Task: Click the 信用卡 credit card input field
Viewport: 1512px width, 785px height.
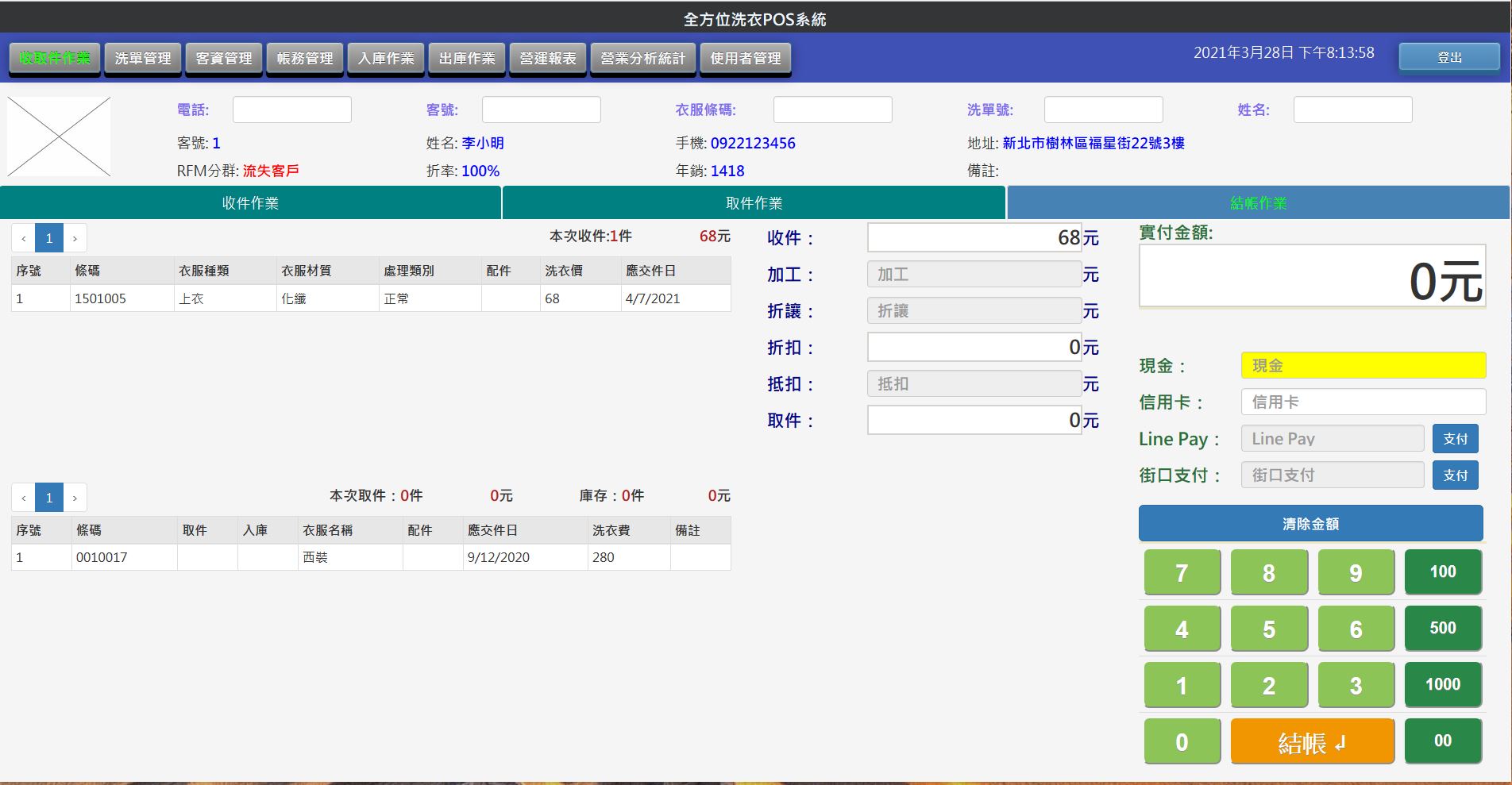Action: [x=1363, y=402]
